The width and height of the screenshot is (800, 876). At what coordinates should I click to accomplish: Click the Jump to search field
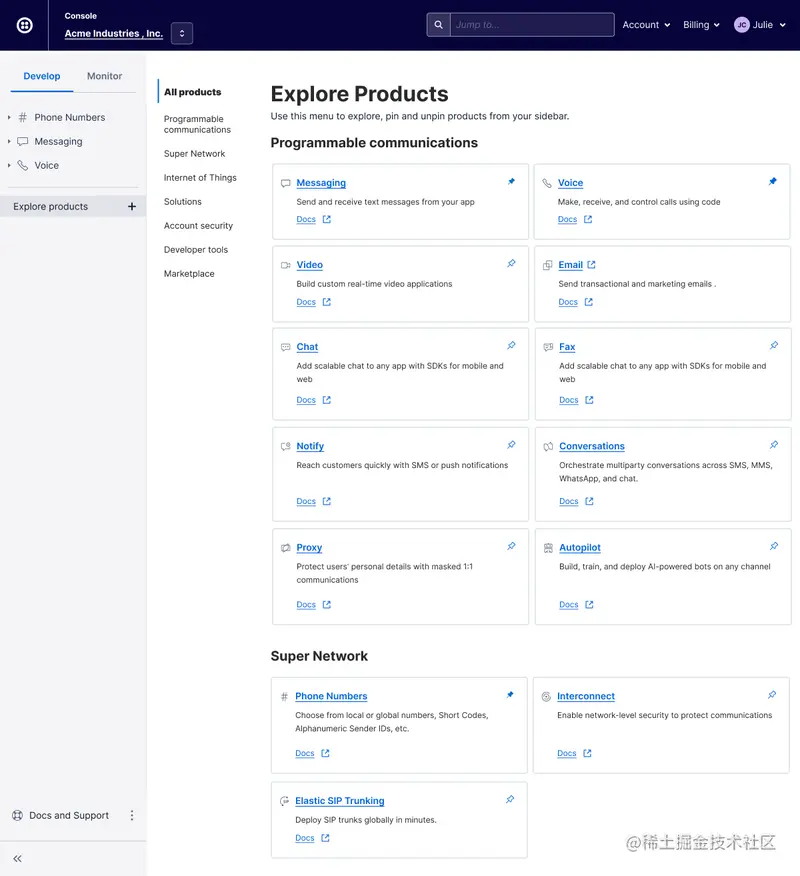coord(531,25)
